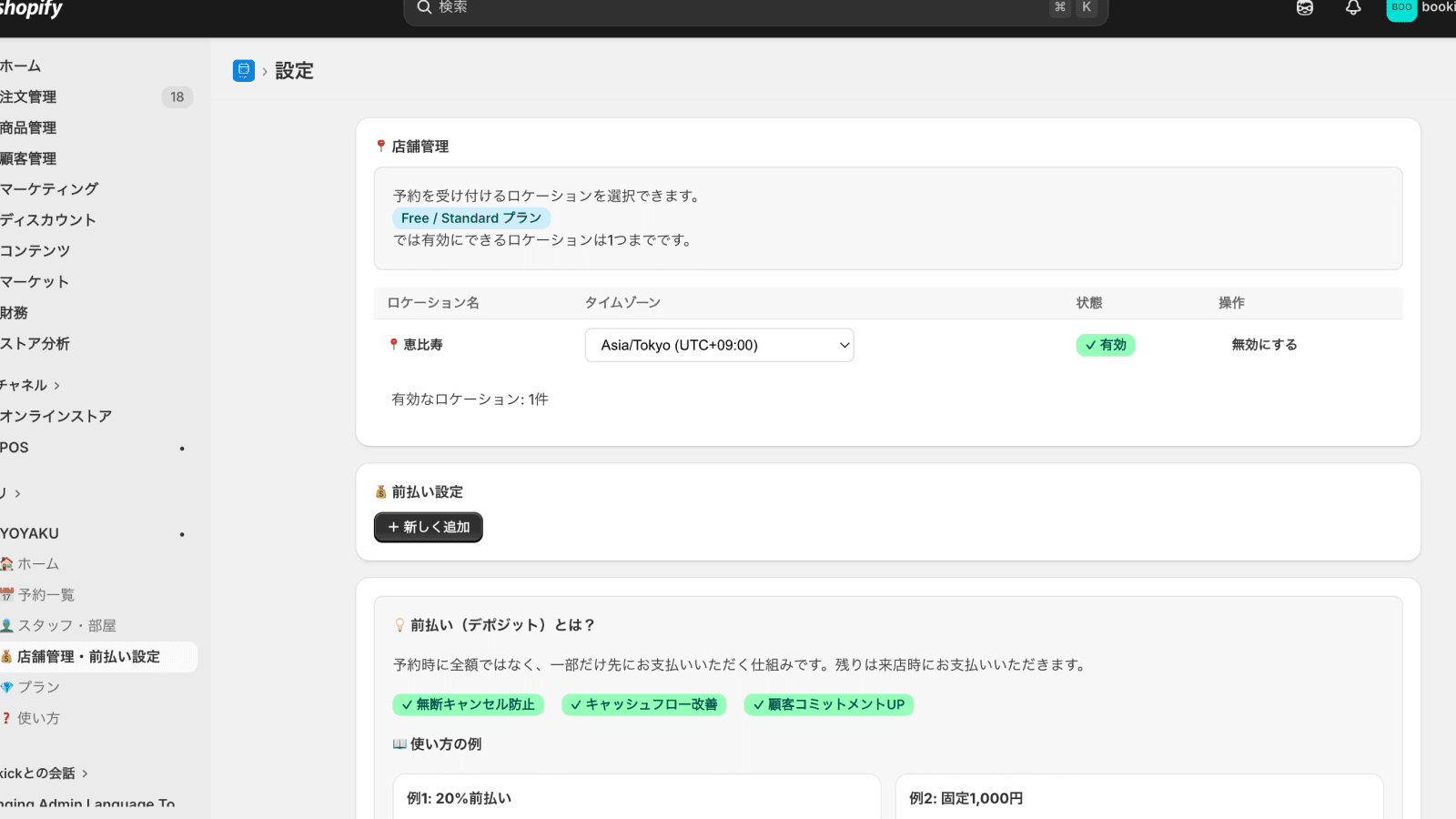Click the avatar icon in the top bar
Viewport: 1456px width, 819px height.
(1305, 7)
